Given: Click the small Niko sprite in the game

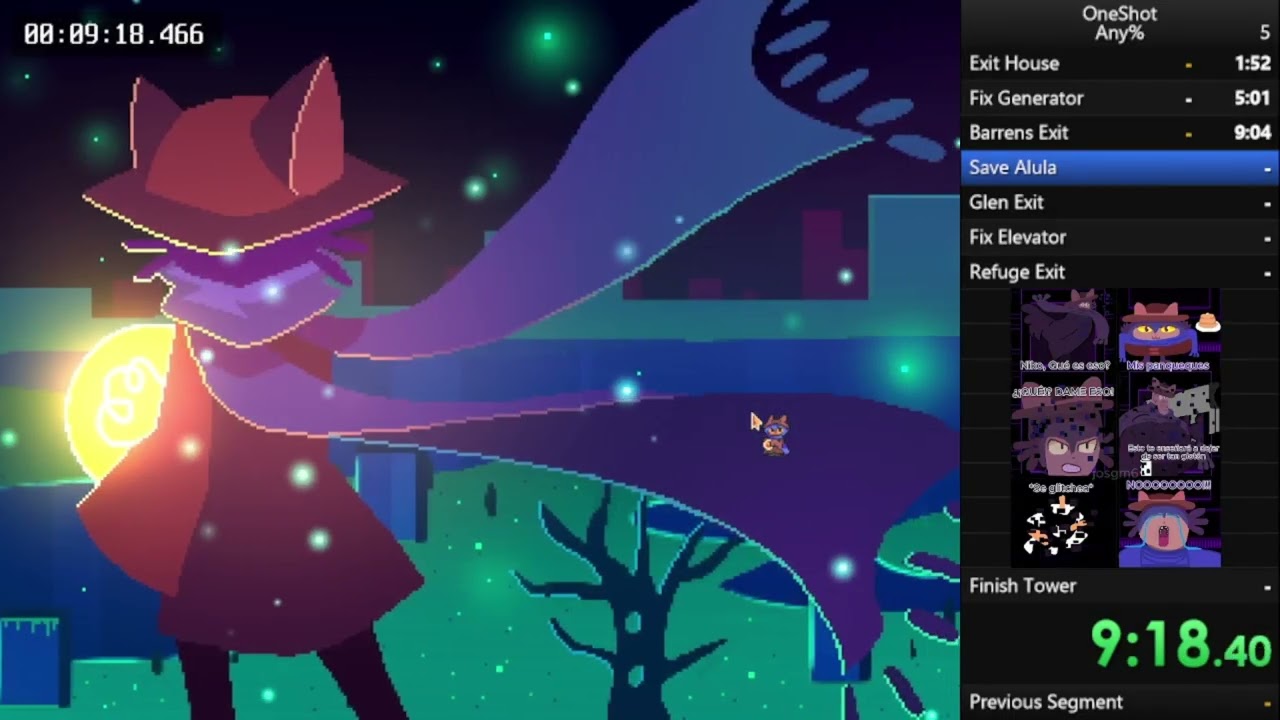Looking at the screenshot, I should click(x=775, y=435).
